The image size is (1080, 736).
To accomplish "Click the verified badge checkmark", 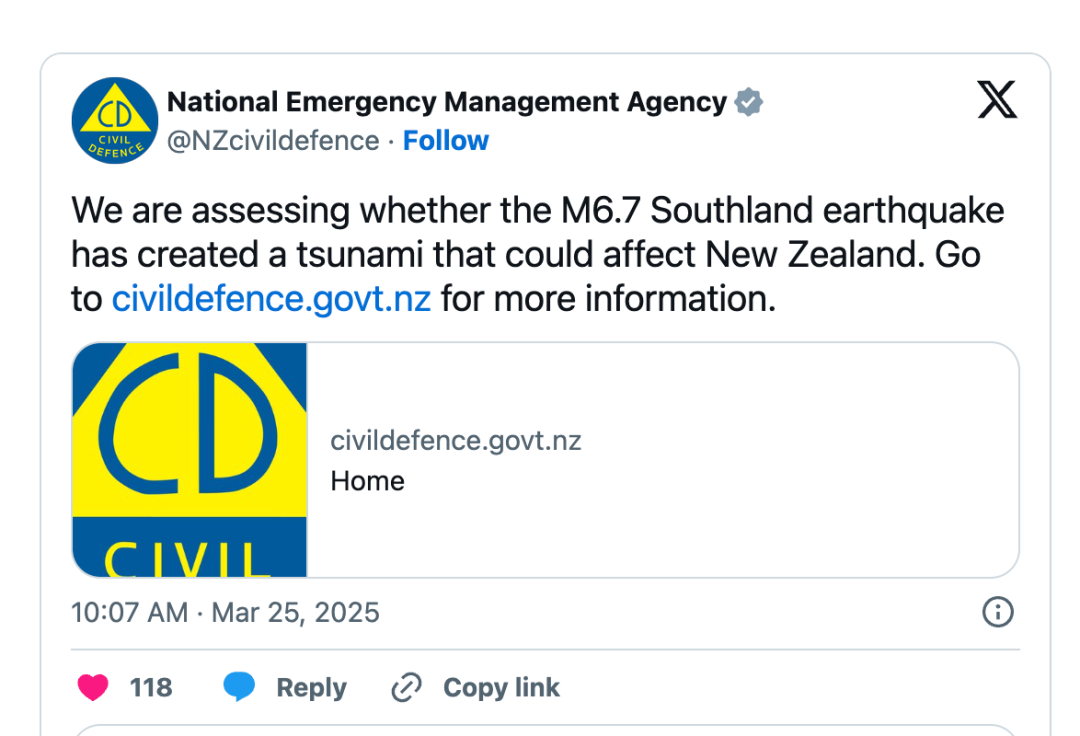I will [x=748, y=102].
